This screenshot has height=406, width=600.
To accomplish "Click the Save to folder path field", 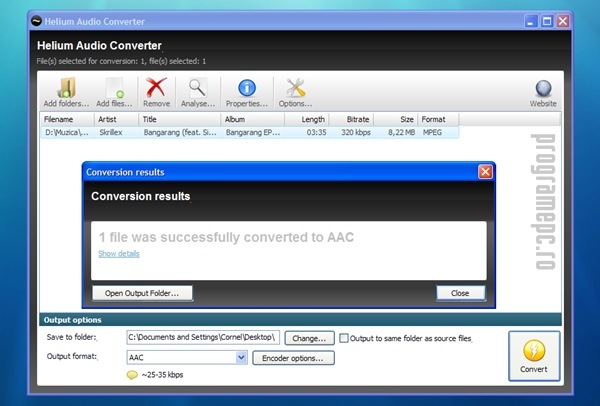I will tap(203, 338).
